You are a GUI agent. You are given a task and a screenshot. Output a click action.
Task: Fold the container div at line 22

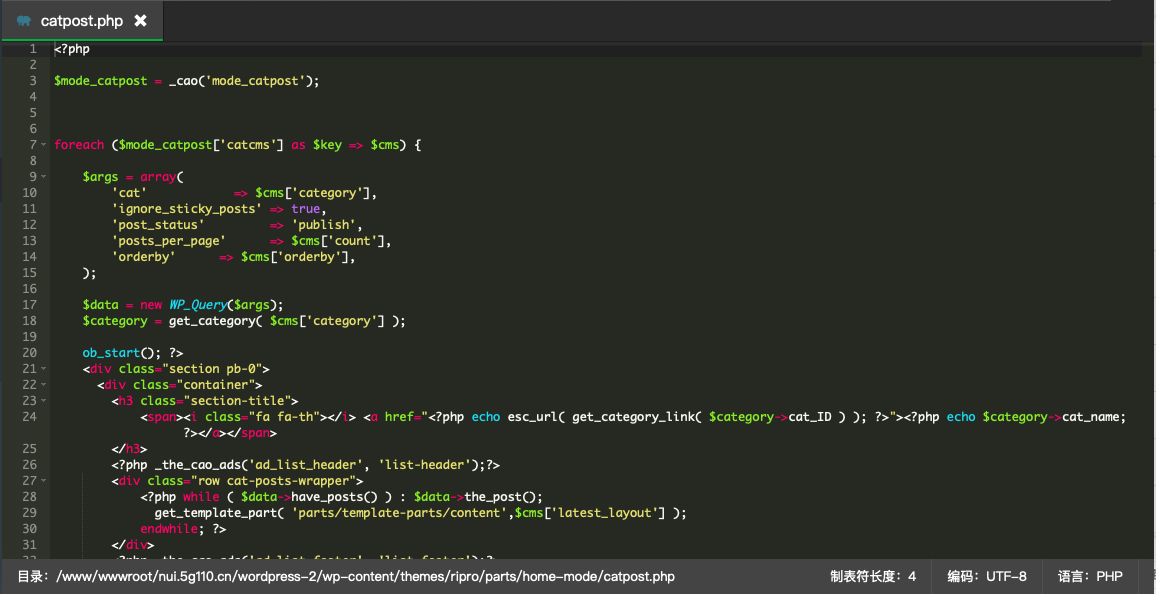[43, 385]
